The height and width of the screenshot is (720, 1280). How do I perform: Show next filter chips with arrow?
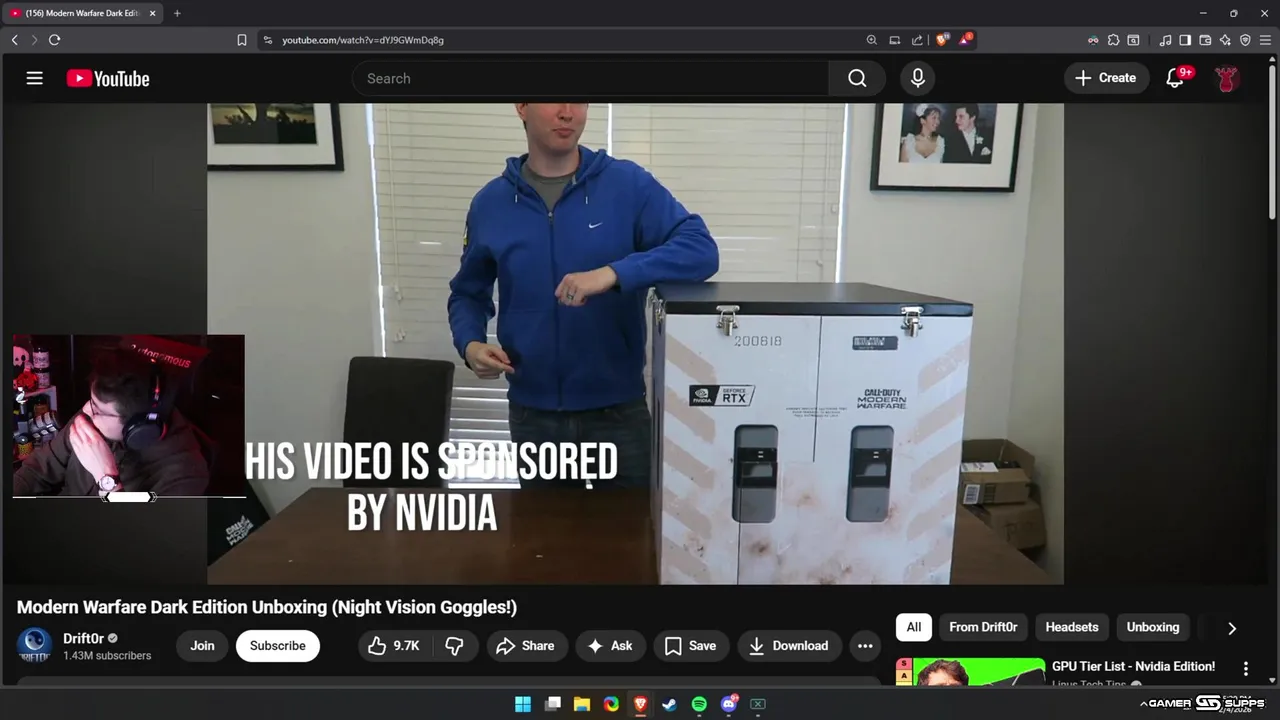(x=1232, y=628)
